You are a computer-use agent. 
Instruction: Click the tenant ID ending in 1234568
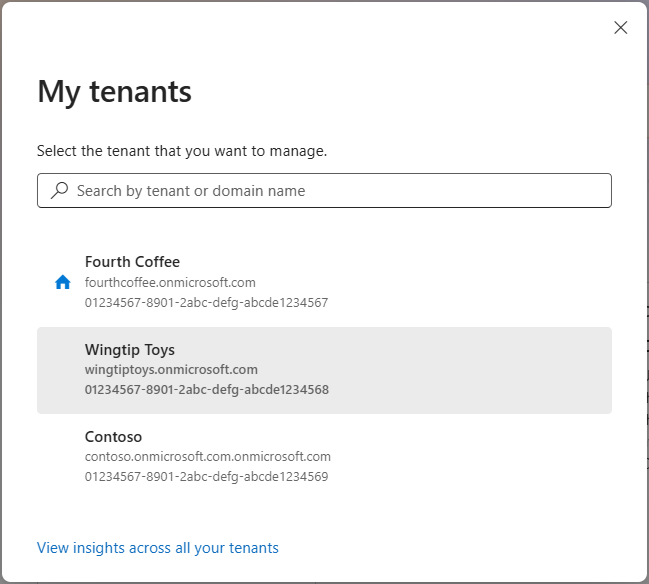click(207, 389)
